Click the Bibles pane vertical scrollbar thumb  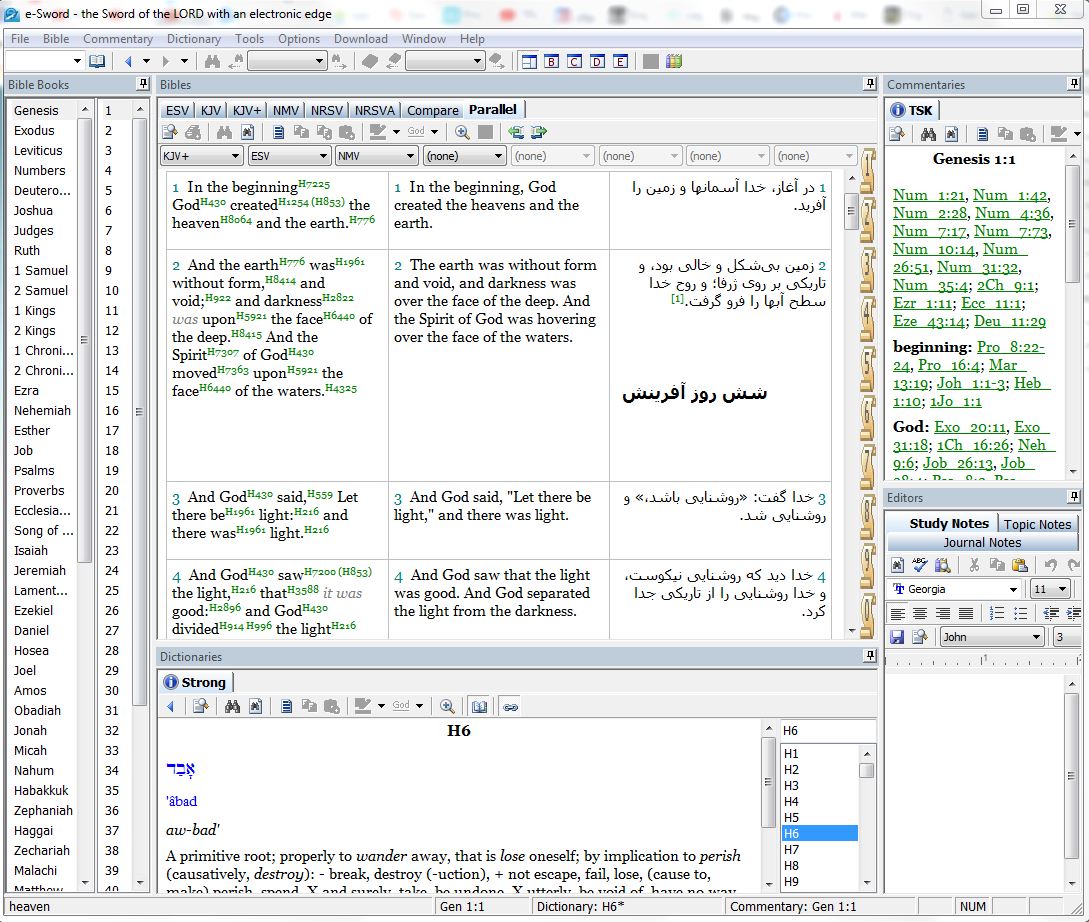(852, 211)
